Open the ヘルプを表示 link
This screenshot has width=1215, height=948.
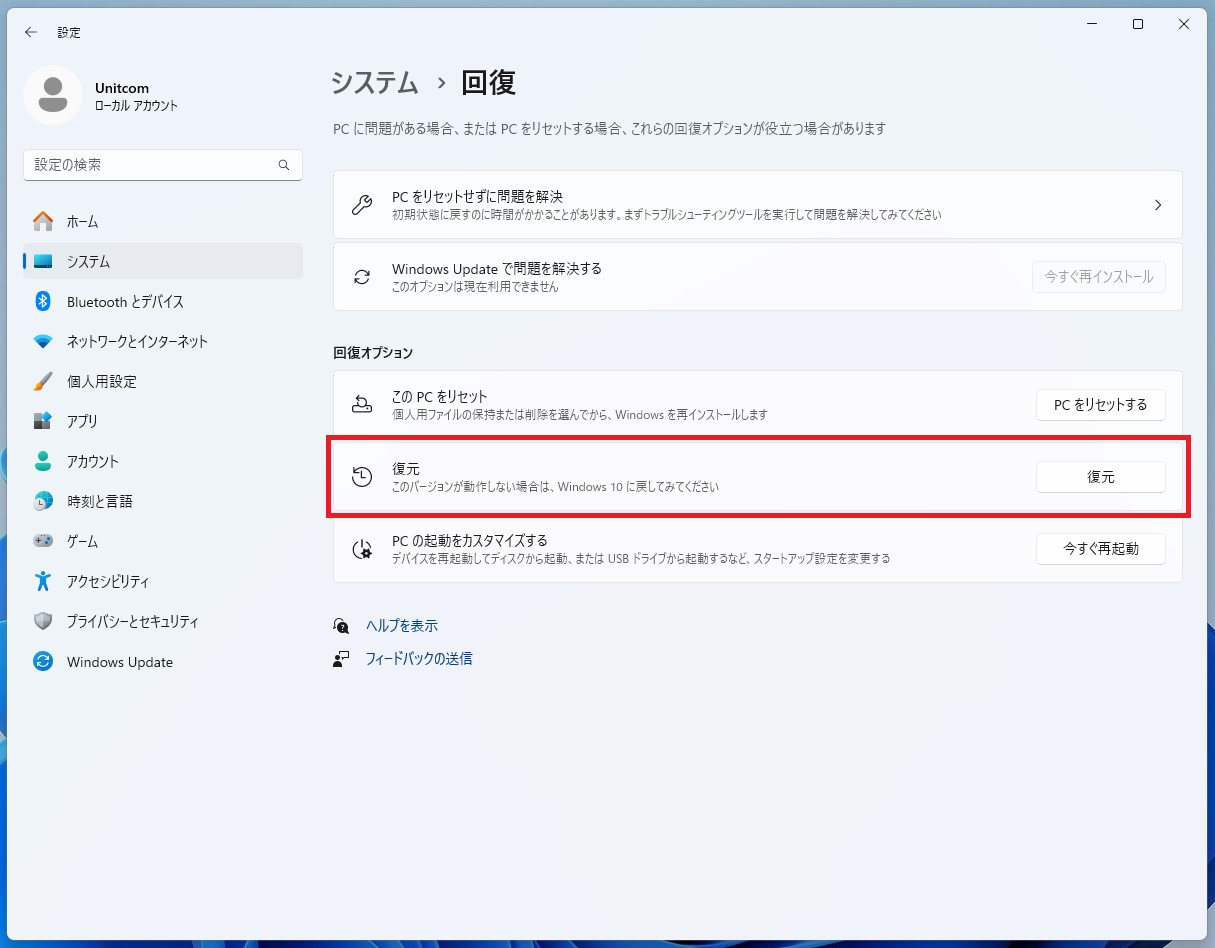(402, 626)
